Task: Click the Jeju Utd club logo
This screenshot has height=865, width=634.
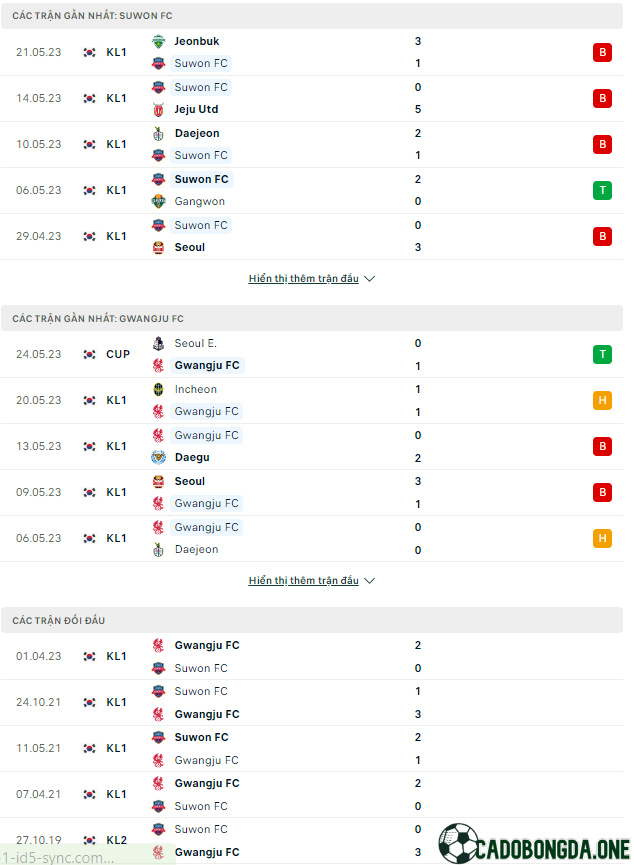Action: coord(158,109)
